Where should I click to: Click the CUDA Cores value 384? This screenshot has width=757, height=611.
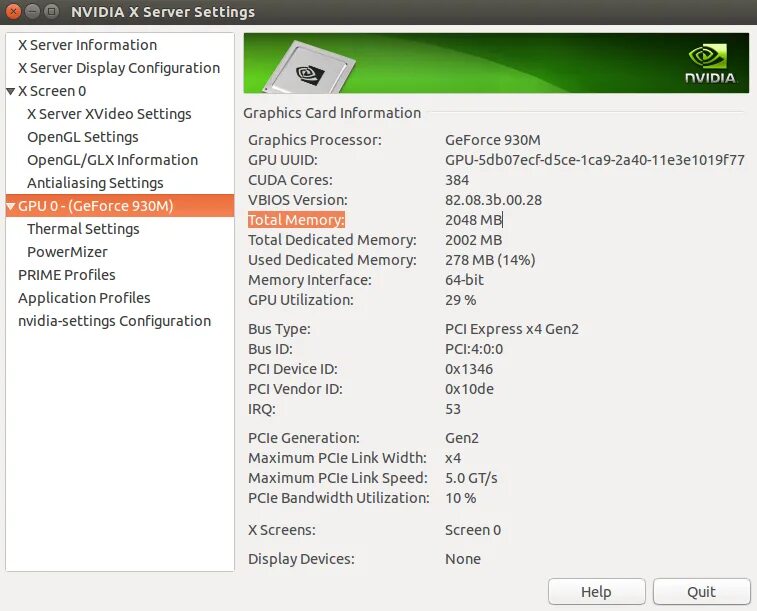[457, 180]
